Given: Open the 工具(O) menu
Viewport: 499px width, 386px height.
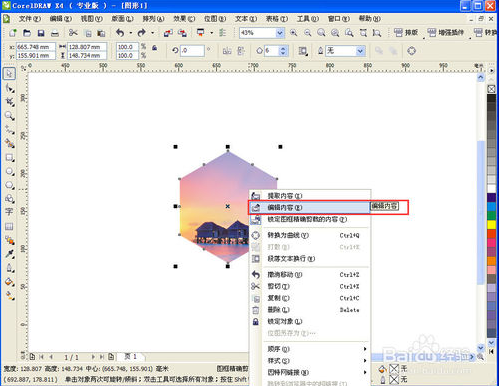Looking at the screenshot, I should (x=308, y=19).
